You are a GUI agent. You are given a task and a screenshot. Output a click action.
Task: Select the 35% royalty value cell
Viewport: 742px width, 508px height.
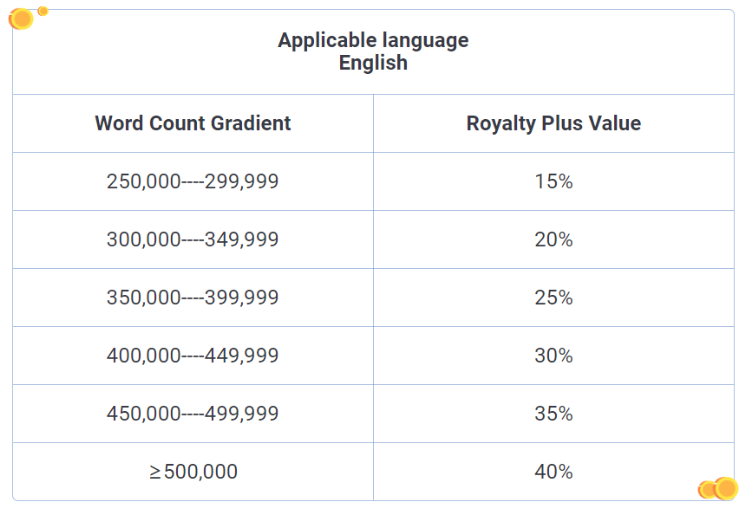click(553, 414)
